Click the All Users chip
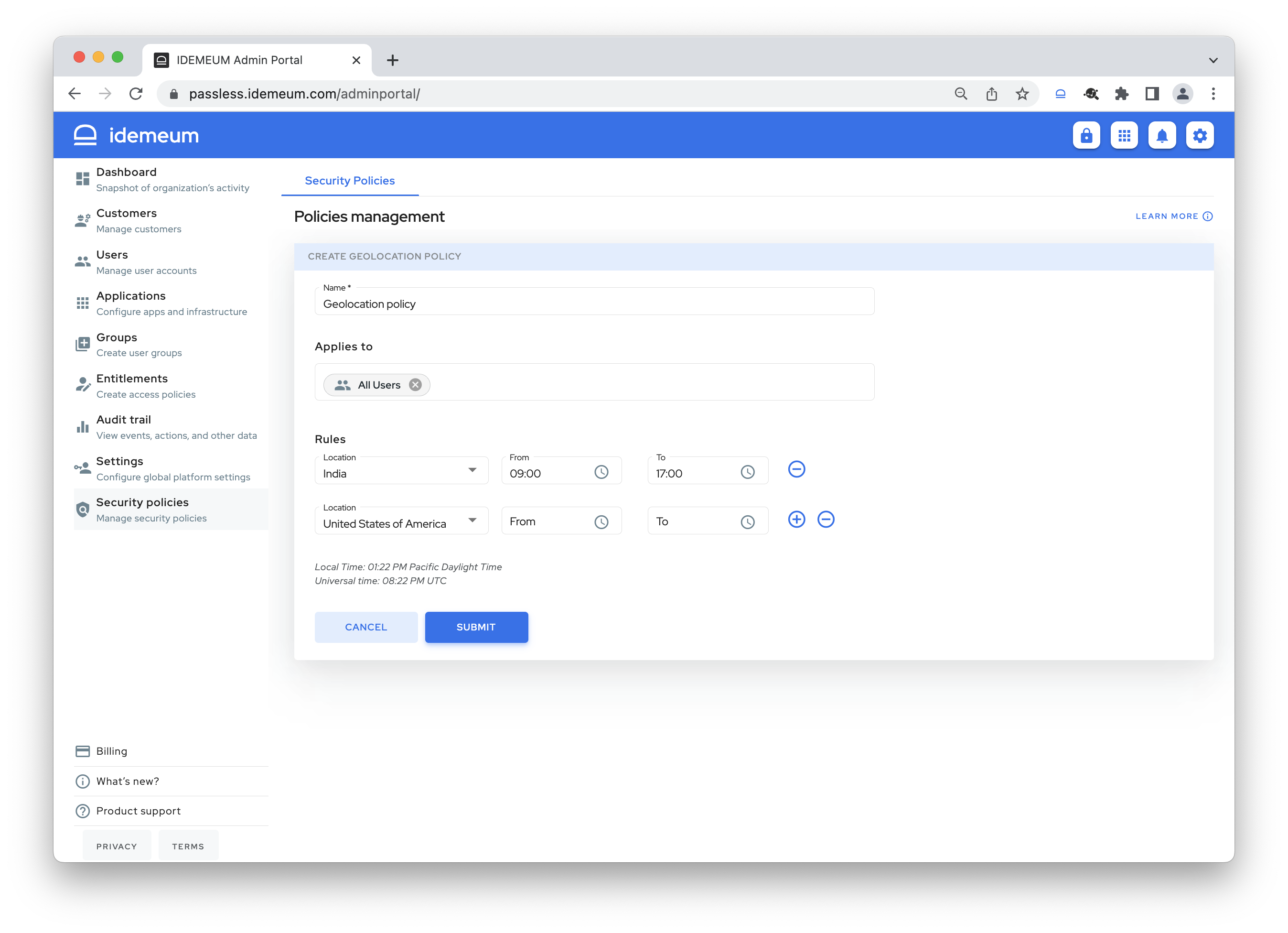The width and height of the screenshot is (1288, 933). (376, 385)
